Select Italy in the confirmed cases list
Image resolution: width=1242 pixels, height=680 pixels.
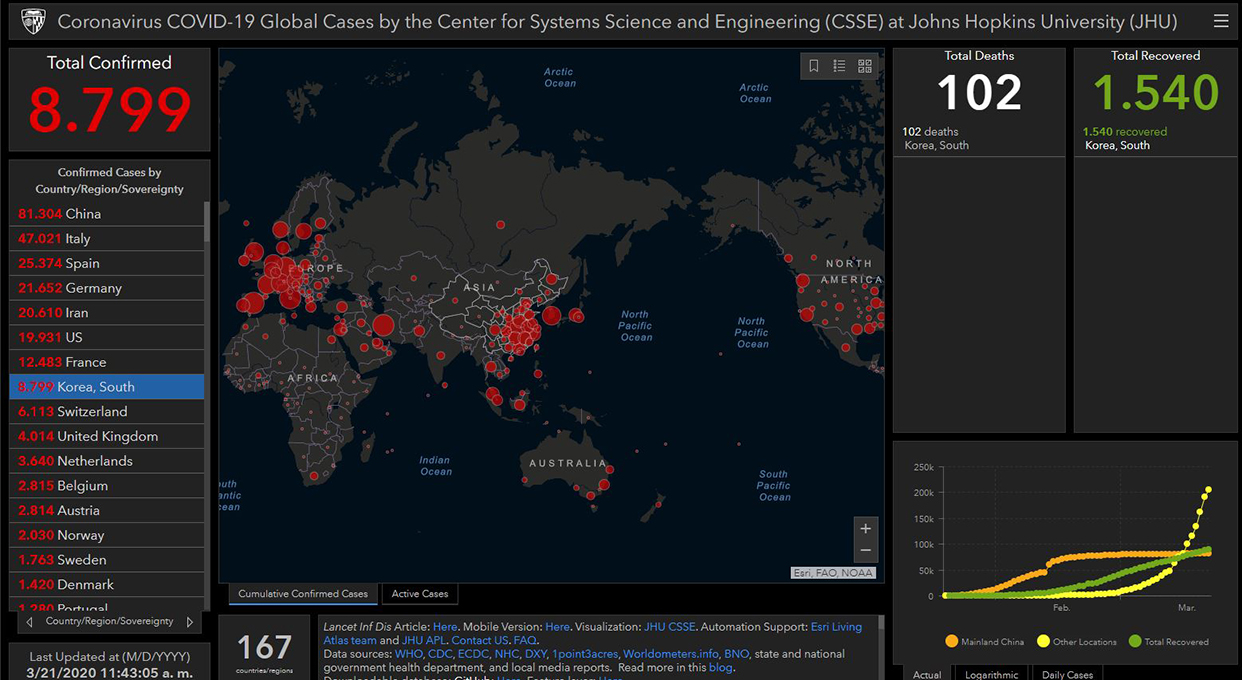[107, 238]
